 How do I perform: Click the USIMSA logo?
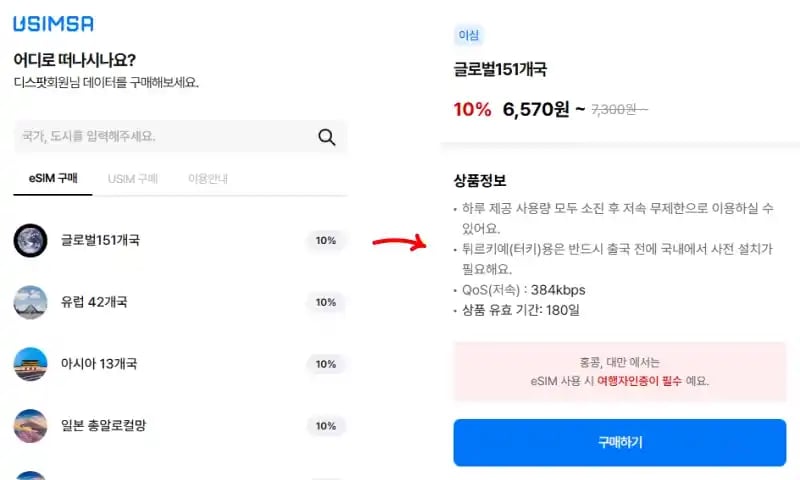pyautogui.click(x=54, y=24)
